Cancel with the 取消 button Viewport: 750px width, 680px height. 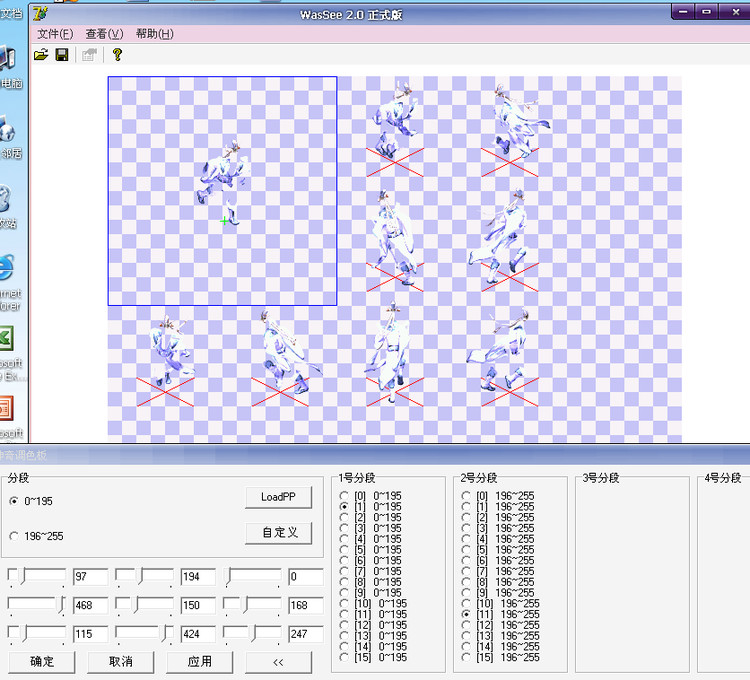(x=121, y=662)
